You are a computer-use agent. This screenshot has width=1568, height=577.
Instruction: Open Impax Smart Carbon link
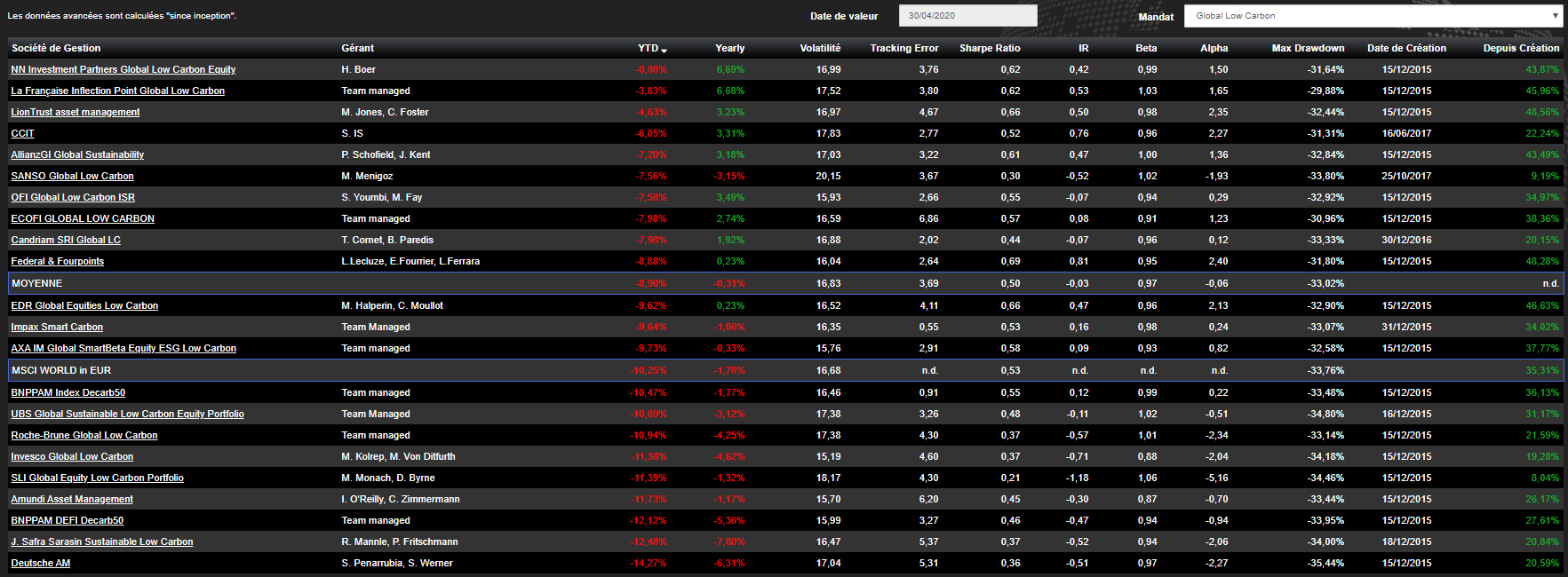tap(57, 327)
